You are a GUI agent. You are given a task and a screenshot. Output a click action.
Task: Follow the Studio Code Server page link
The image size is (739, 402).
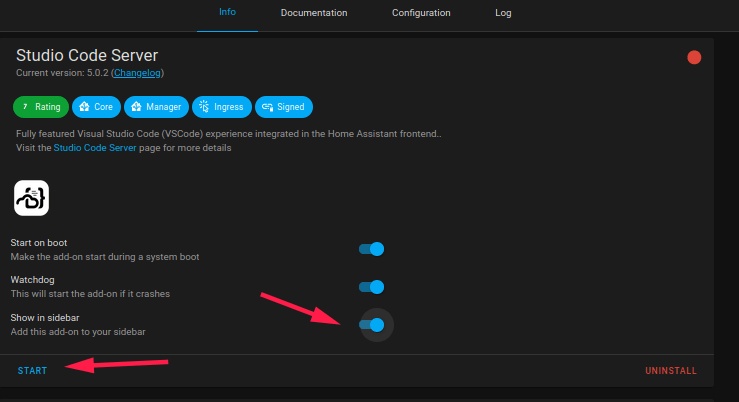(x=95, y=148)
